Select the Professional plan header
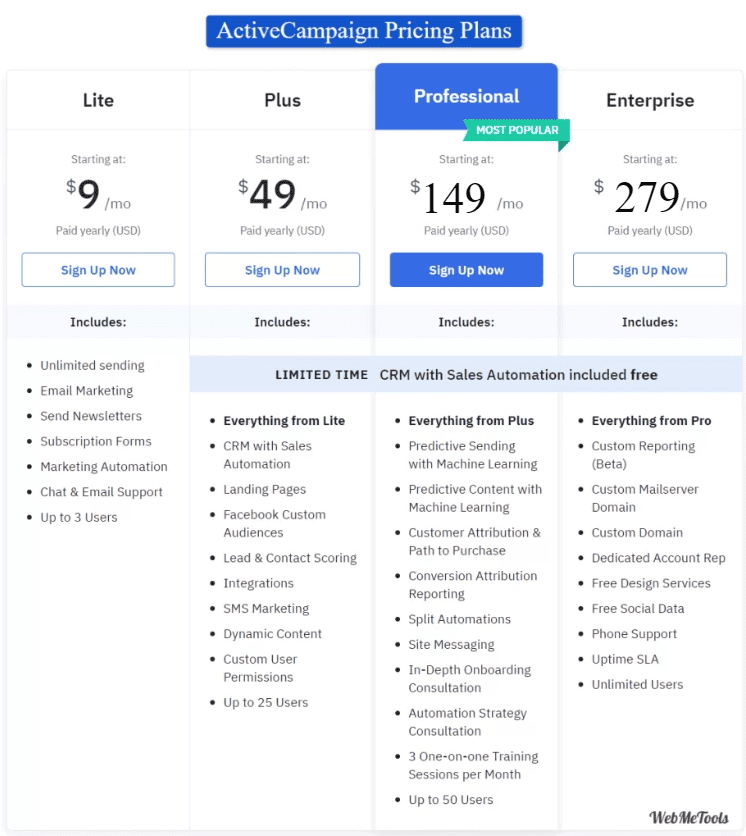 tap(467, 97)
